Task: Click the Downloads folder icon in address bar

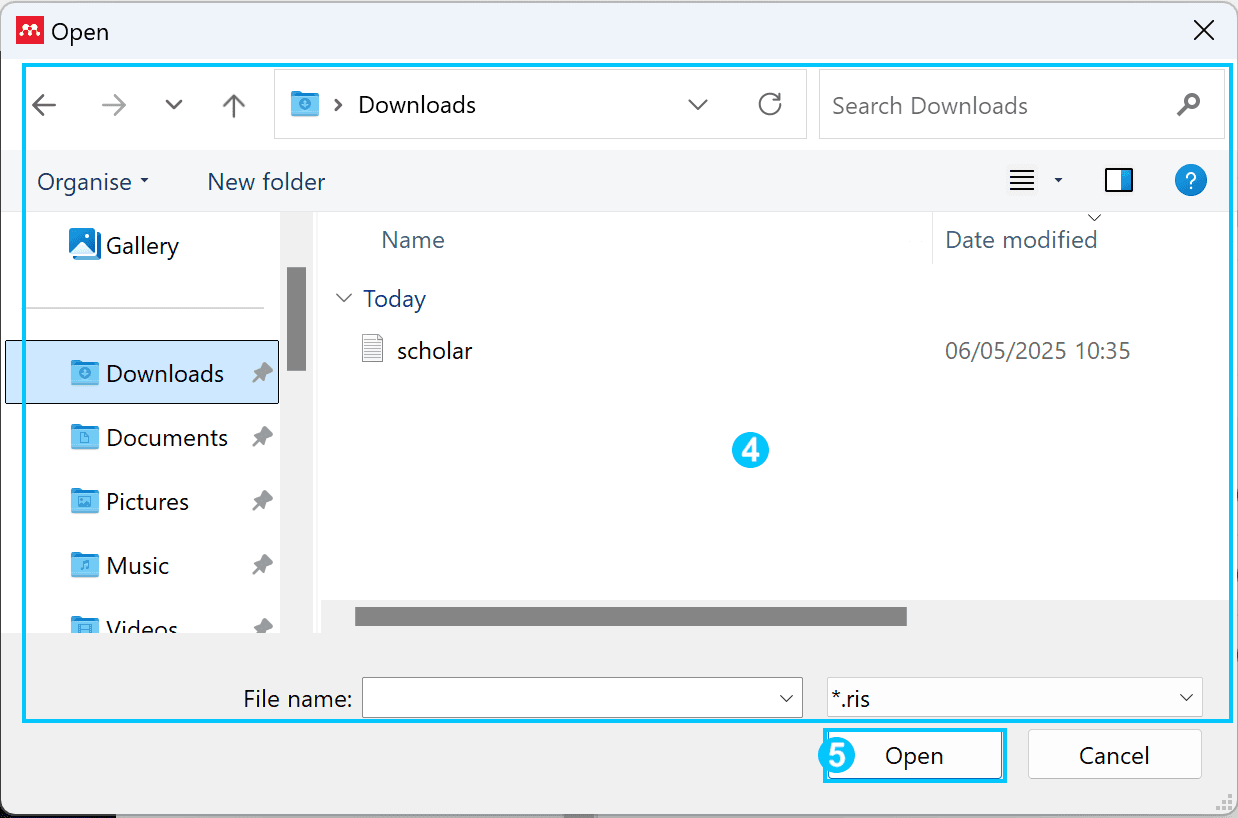Action: pos(304,104)
